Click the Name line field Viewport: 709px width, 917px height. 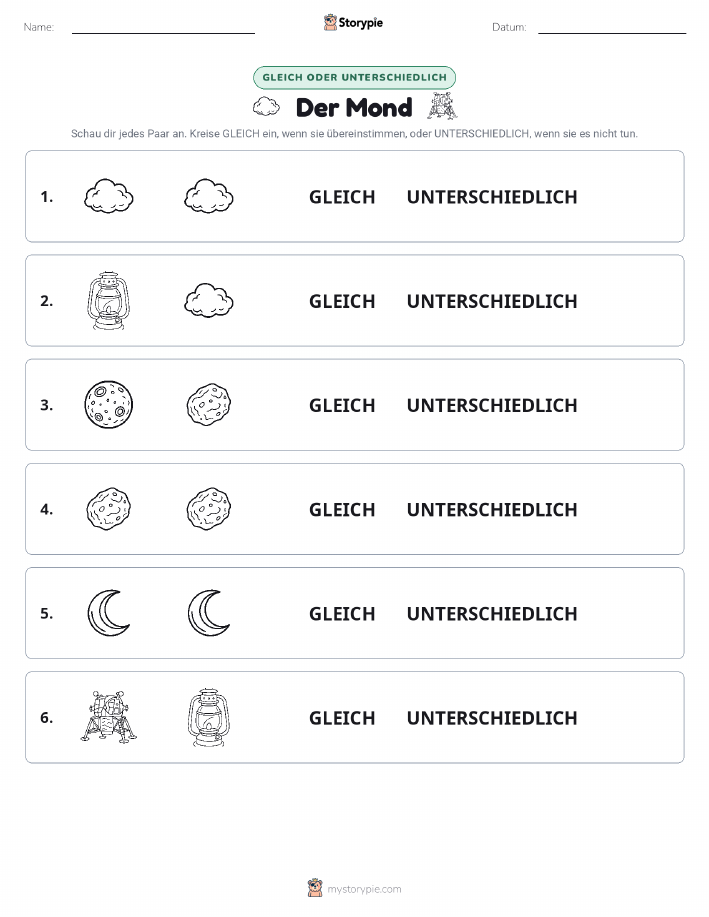(163, 27)
